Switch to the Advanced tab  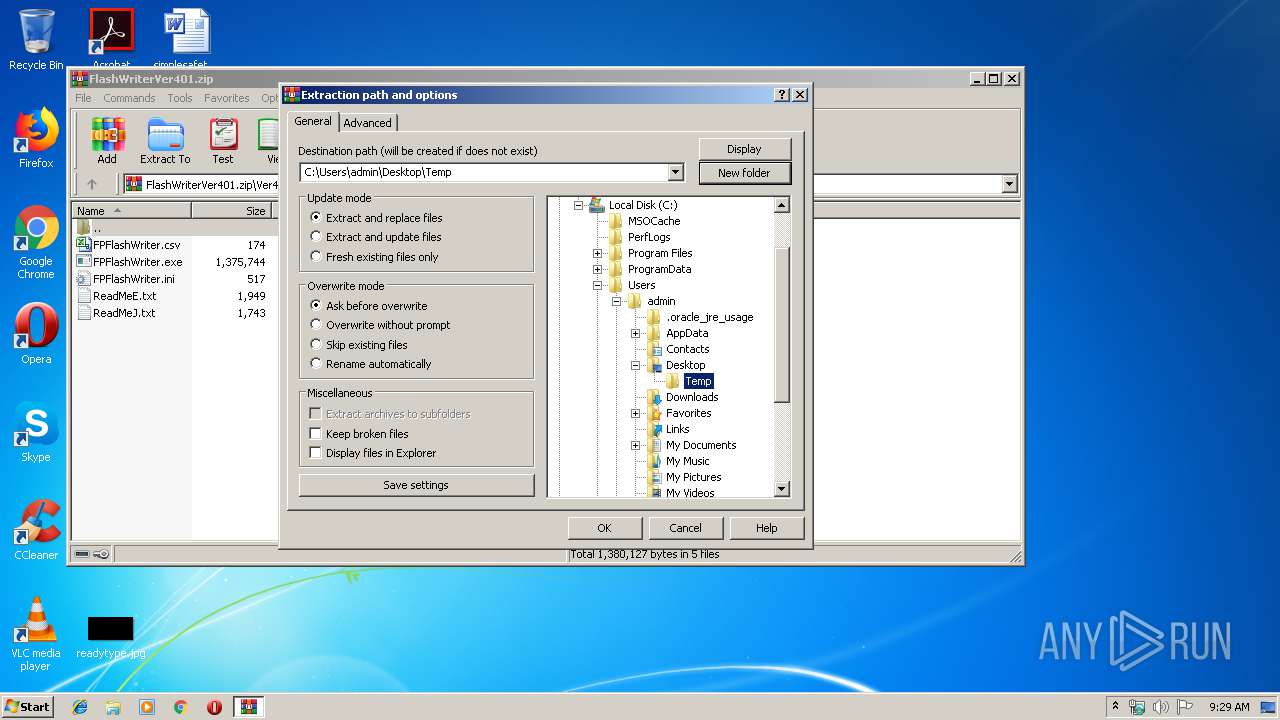(x=367, y=123)
